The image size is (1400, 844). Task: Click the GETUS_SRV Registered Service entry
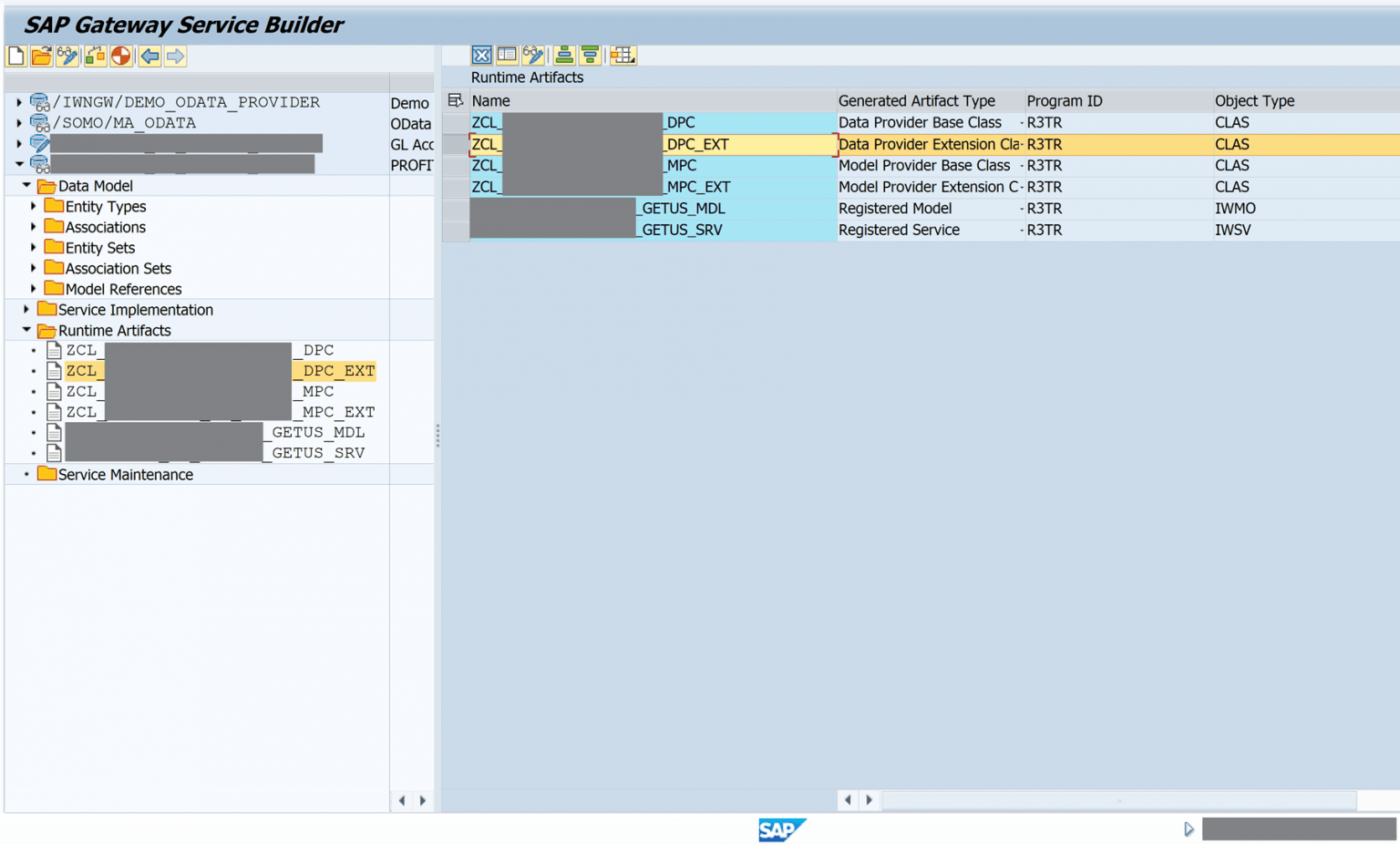681,230
